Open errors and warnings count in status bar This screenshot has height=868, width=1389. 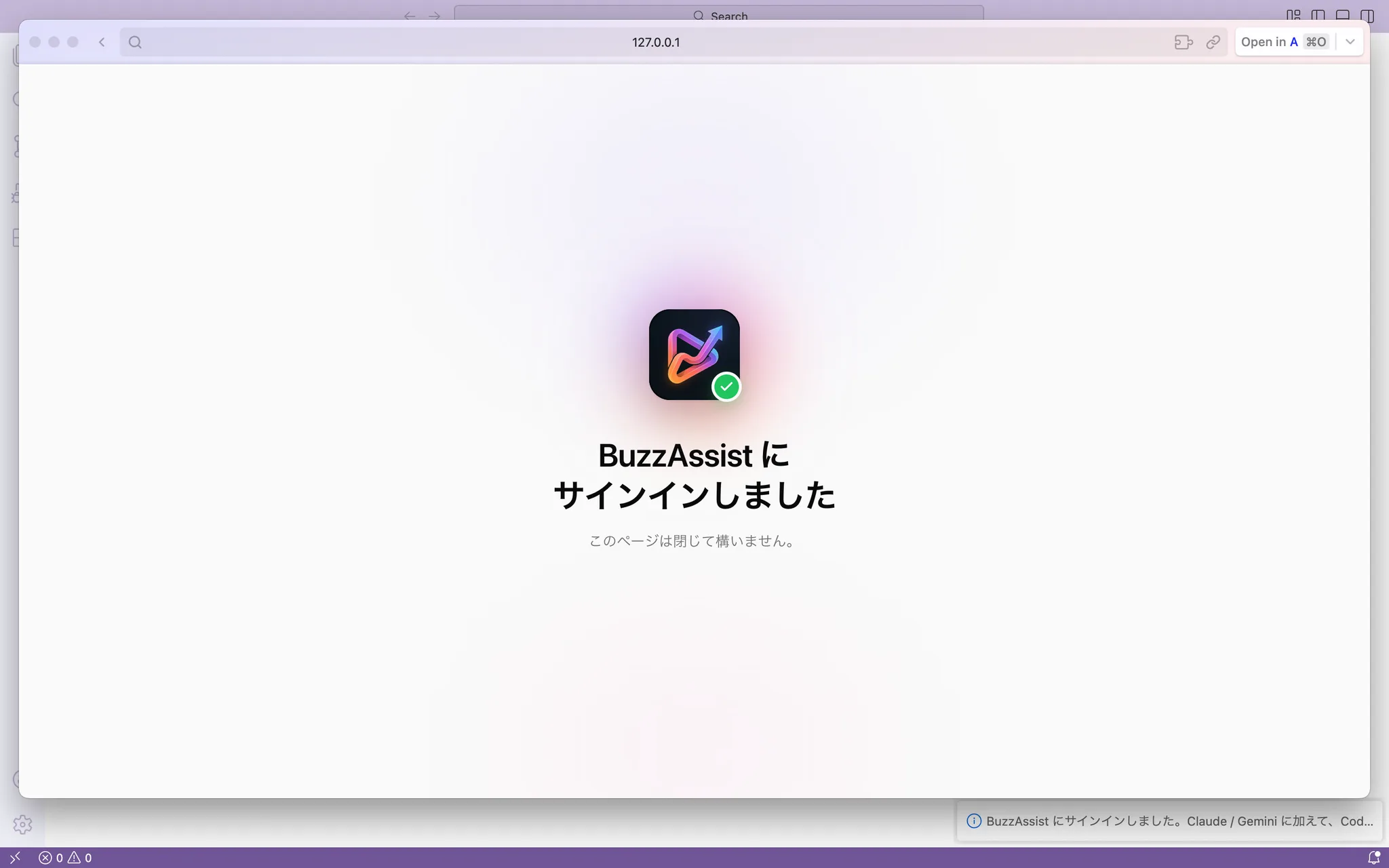pyautogui.click(x=65, y=858)
